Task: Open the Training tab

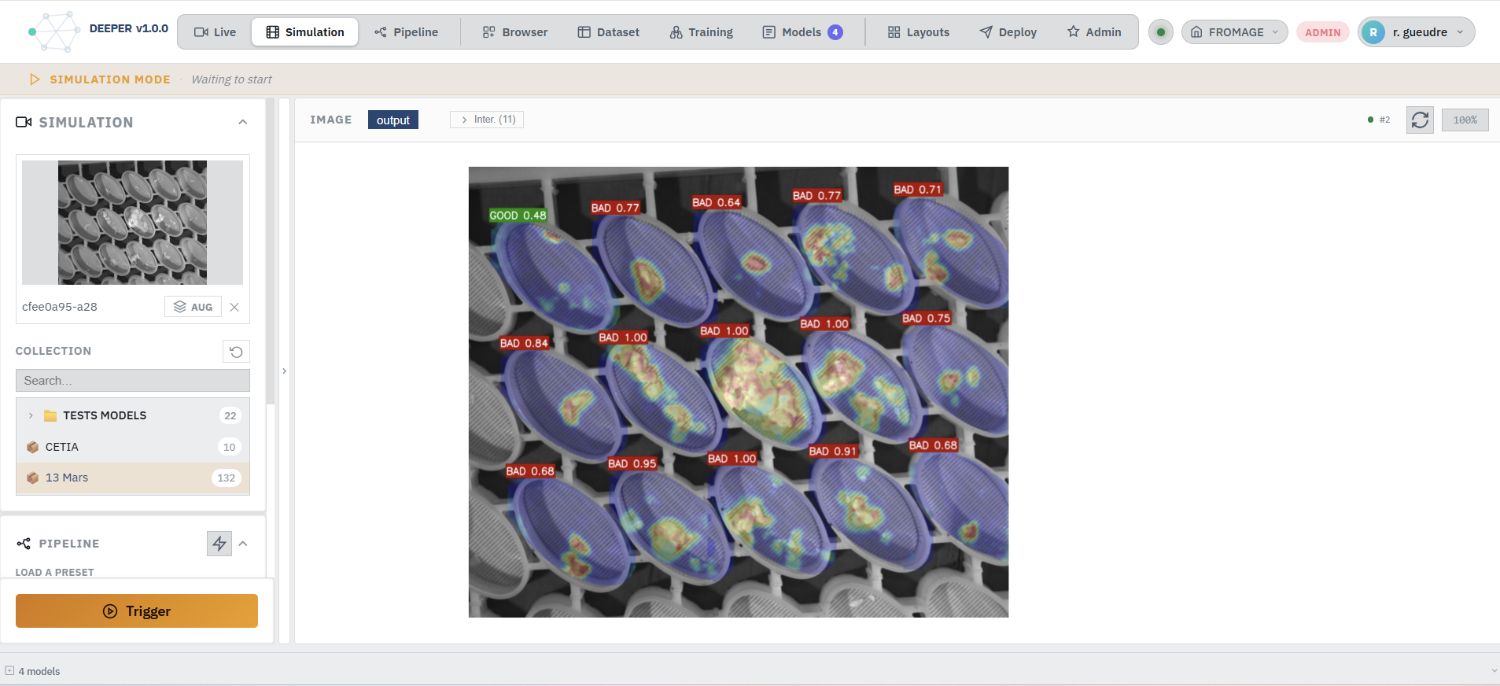Action: click(x=701, y=32)
